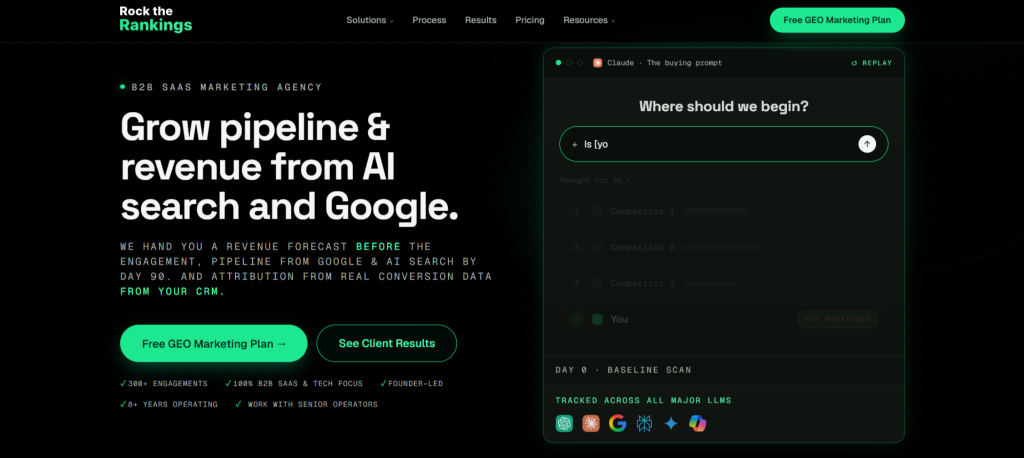
Task: Click the highlighted 'FROM YOUR CRM.' text
Action: (x=173, y=291)
